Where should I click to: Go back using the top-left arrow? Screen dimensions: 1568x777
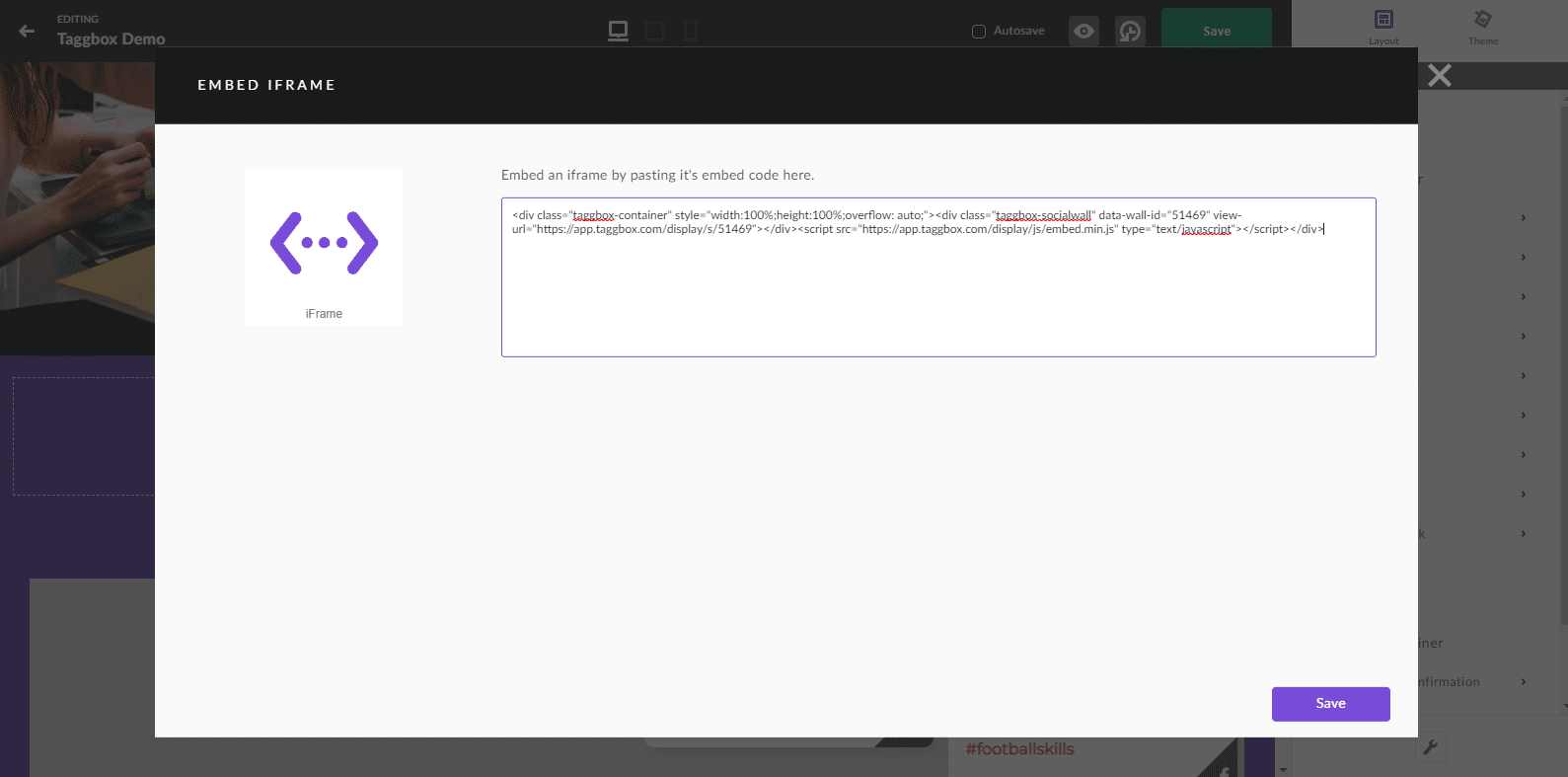point(27,31)
